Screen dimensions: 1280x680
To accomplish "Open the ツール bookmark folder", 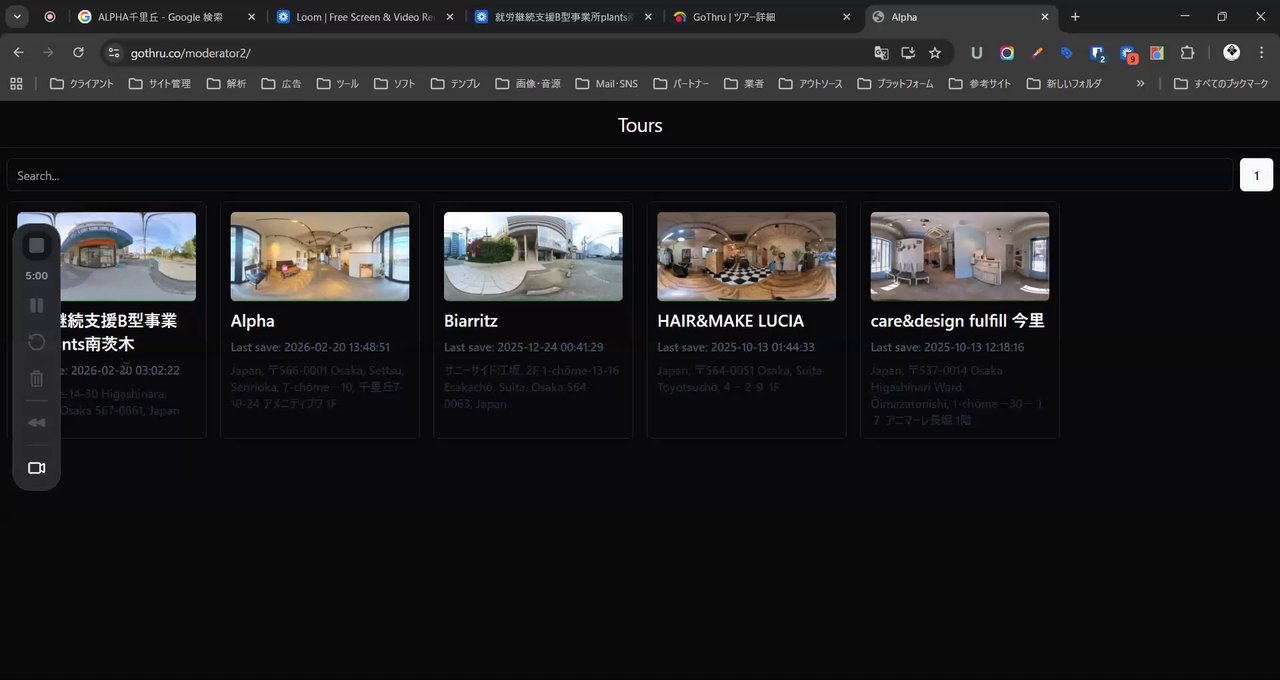I will [x=337, y=84].
